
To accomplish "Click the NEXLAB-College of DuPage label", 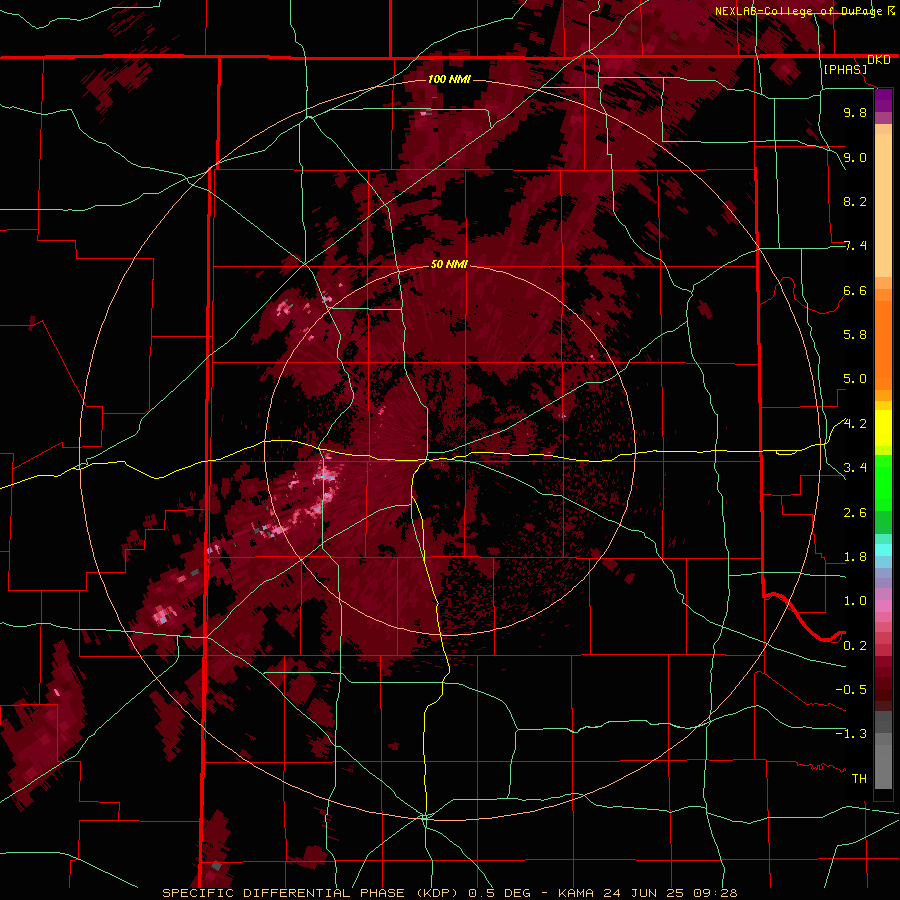I will pyautogui.click(x=799, y=11).
